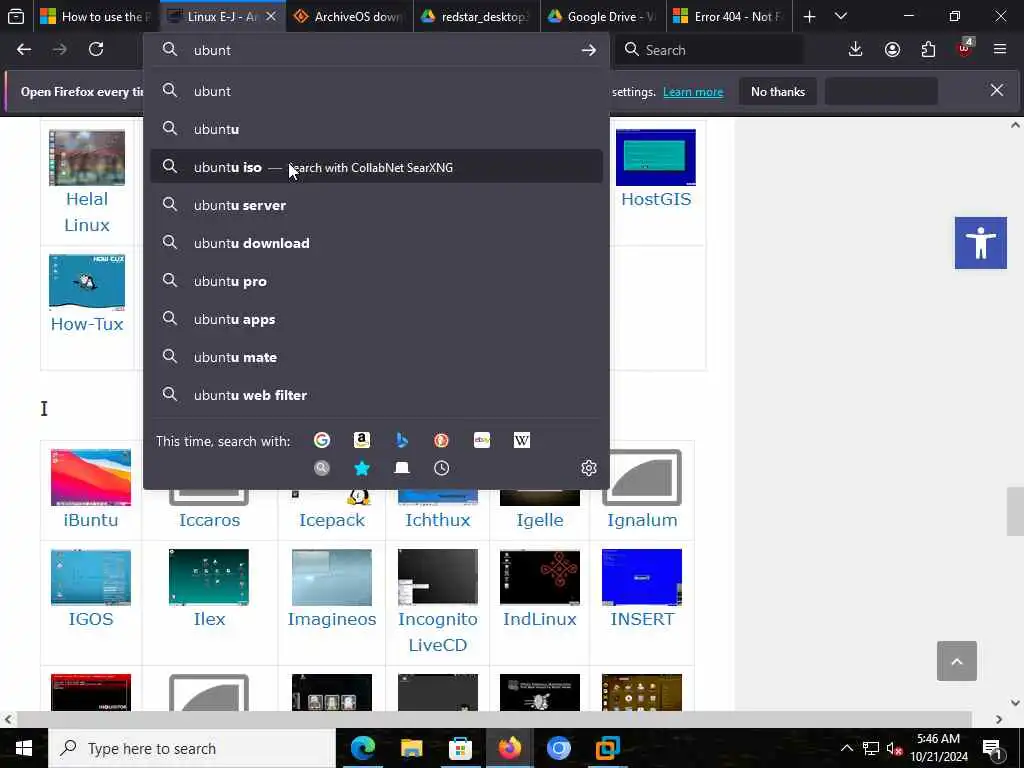Click the INSERT screenshot thumbnail

coord(642,577)
